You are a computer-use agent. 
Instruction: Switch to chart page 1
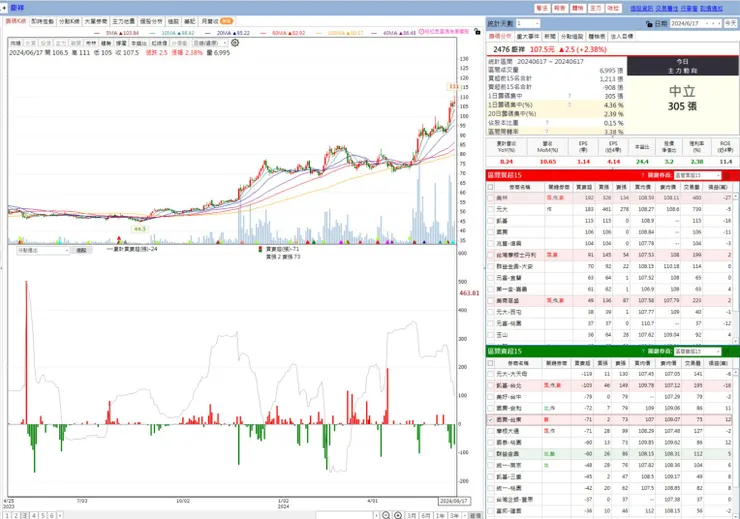7,516
